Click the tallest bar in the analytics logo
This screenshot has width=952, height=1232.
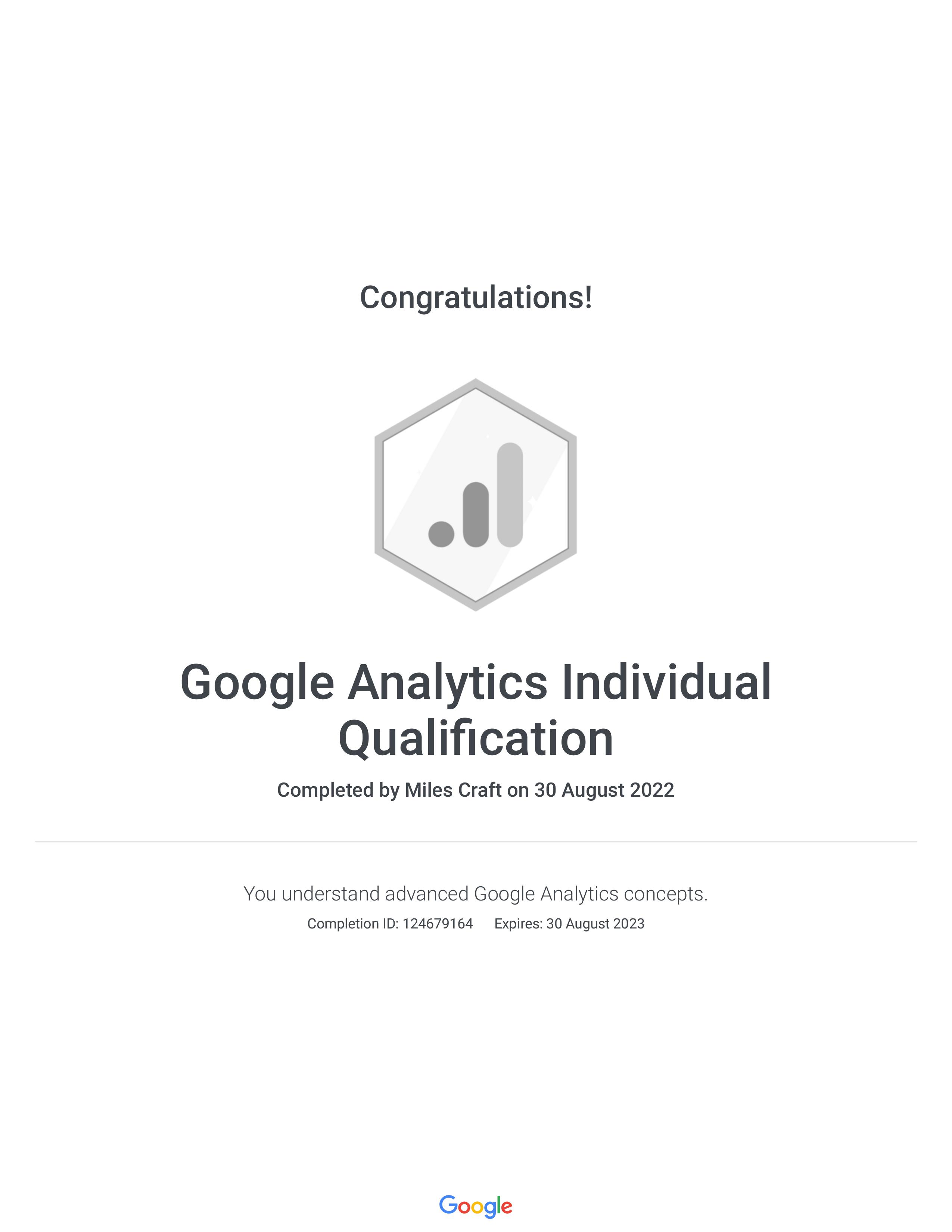pyautogui.click(x=510, y=495)
